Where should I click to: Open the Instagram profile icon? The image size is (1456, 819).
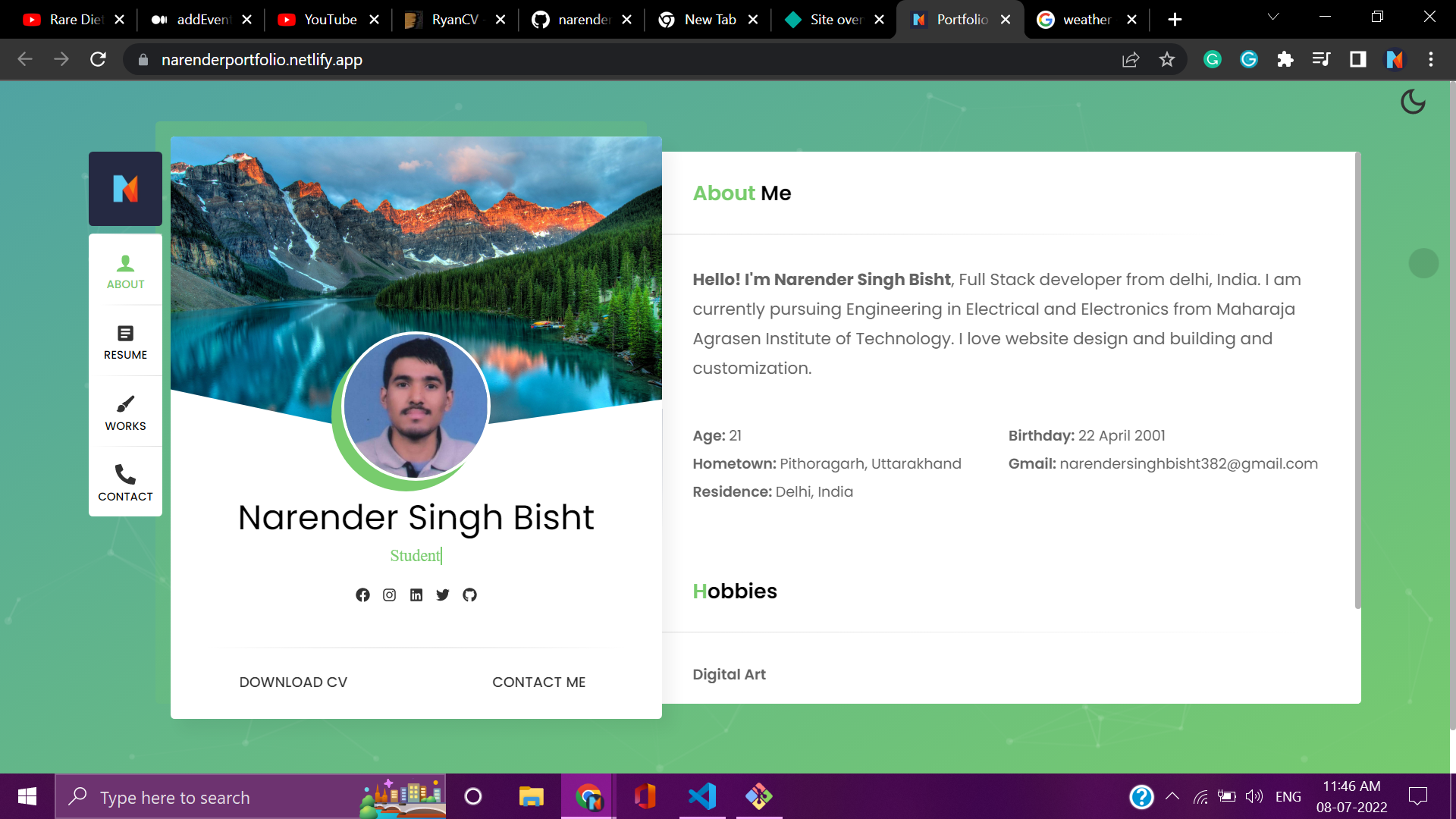(x=389, y=595)
